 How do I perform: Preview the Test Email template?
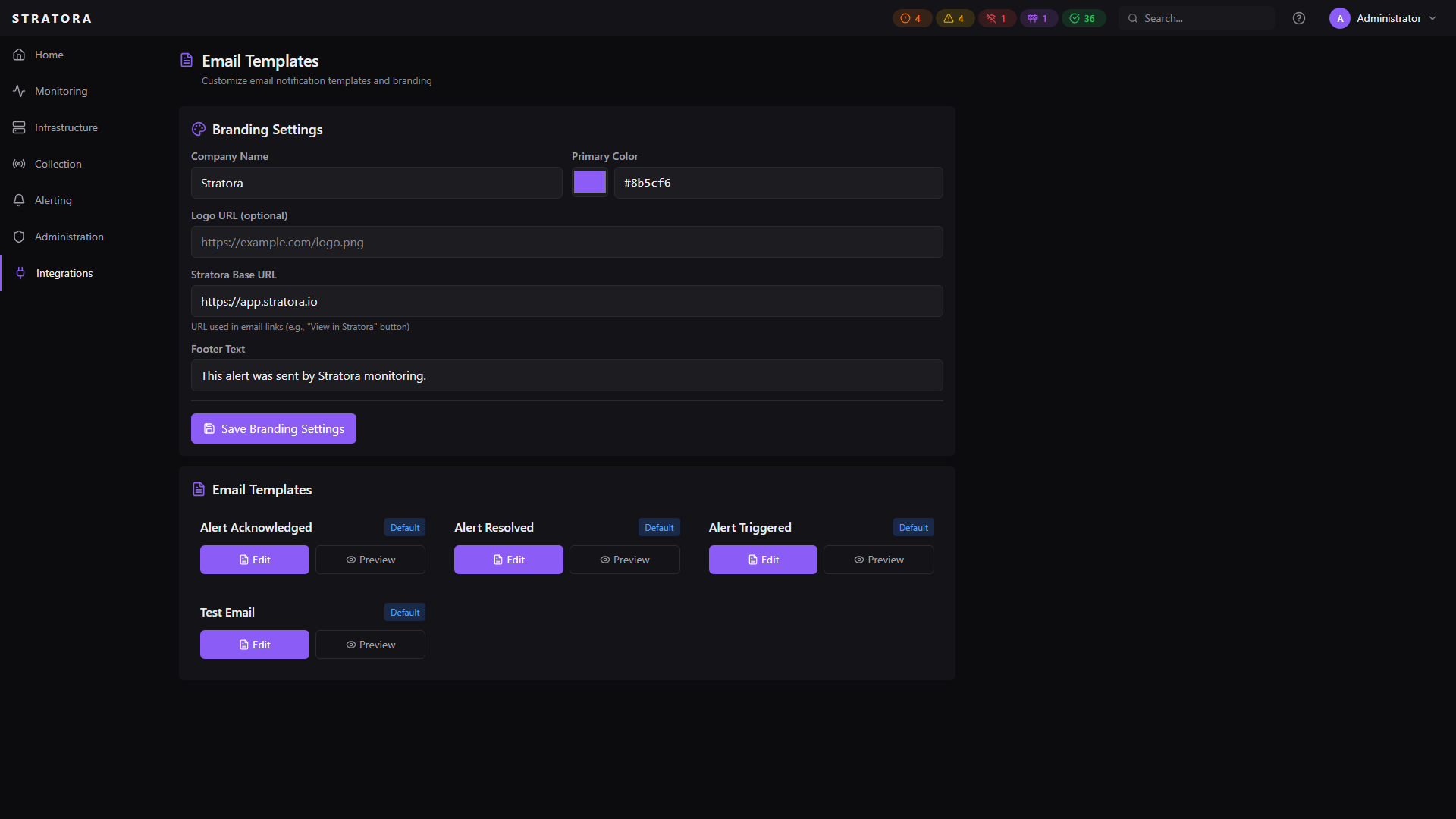(x=370, y=645)
